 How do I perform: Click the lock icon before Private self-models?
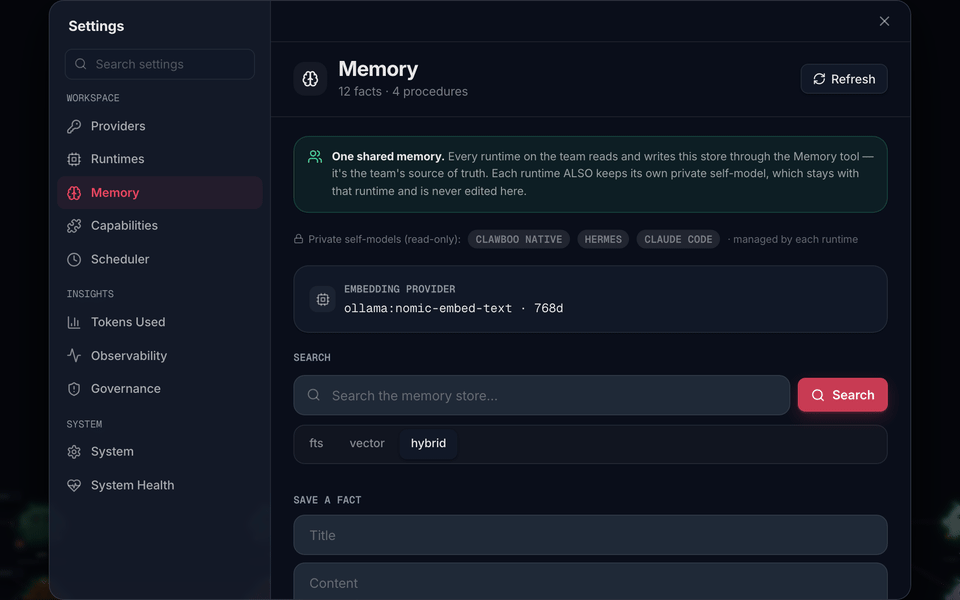[298, 239]
